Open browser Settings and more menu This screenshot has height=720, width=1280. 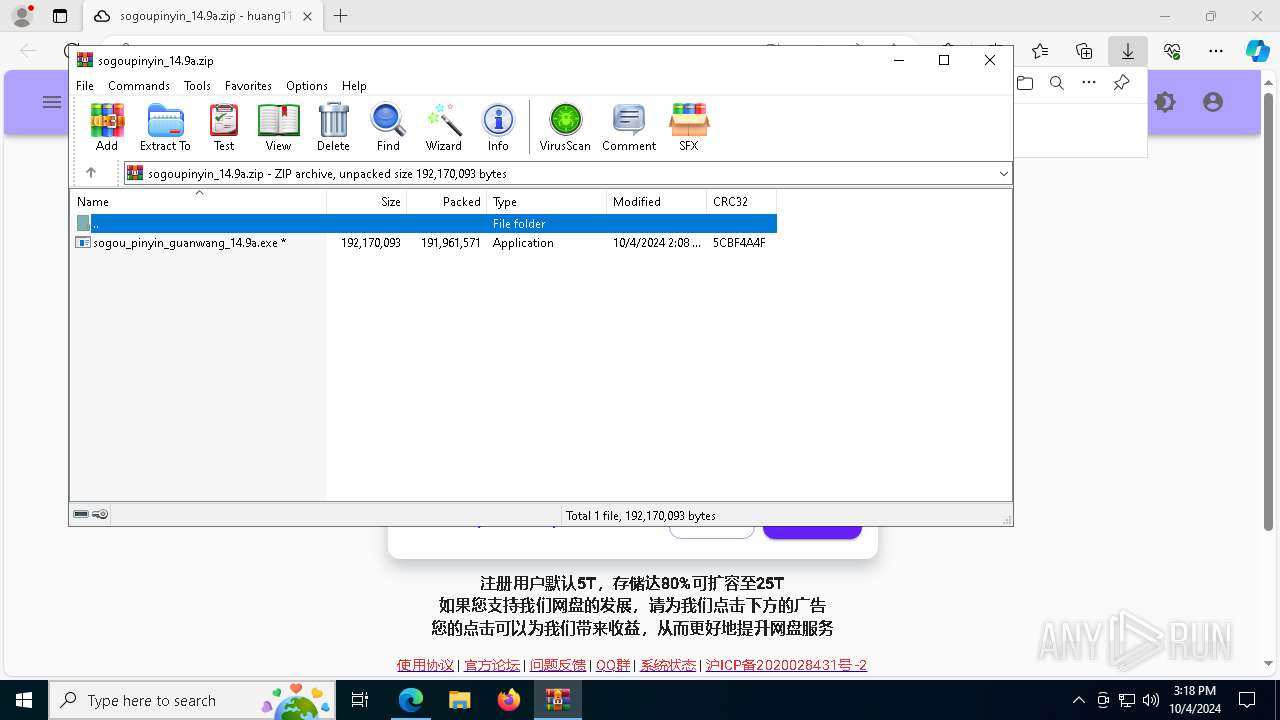coord(1216,51)
